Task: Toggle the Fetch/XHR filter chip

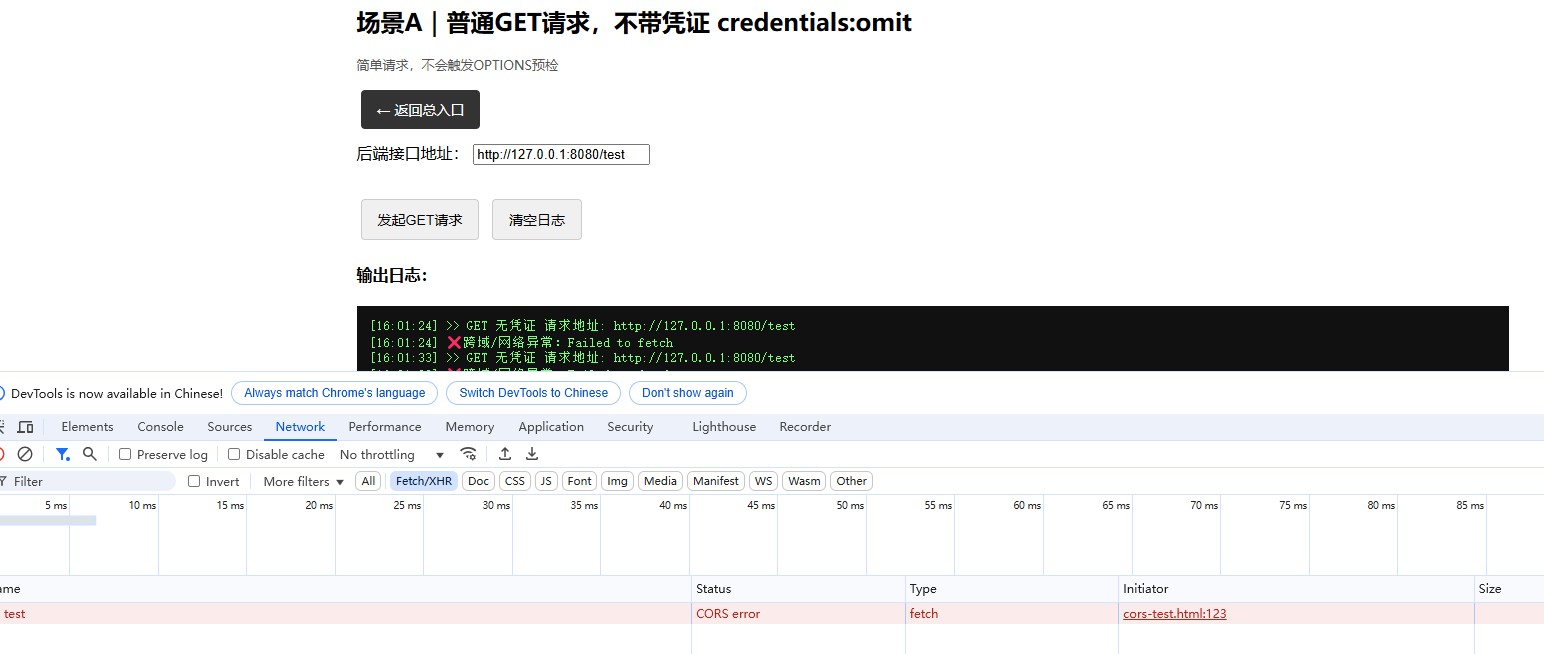Action: [x=424, y=481]
